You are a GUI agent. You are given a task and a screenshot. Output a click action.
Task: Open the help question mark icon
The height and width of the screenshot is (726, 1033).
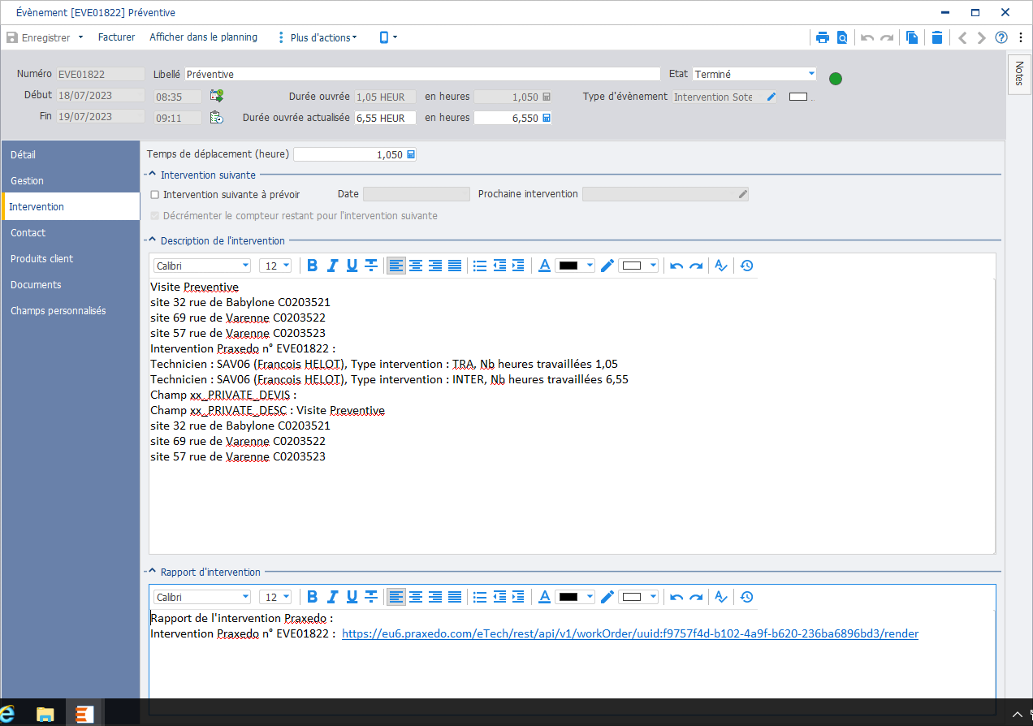(1001, 38)
